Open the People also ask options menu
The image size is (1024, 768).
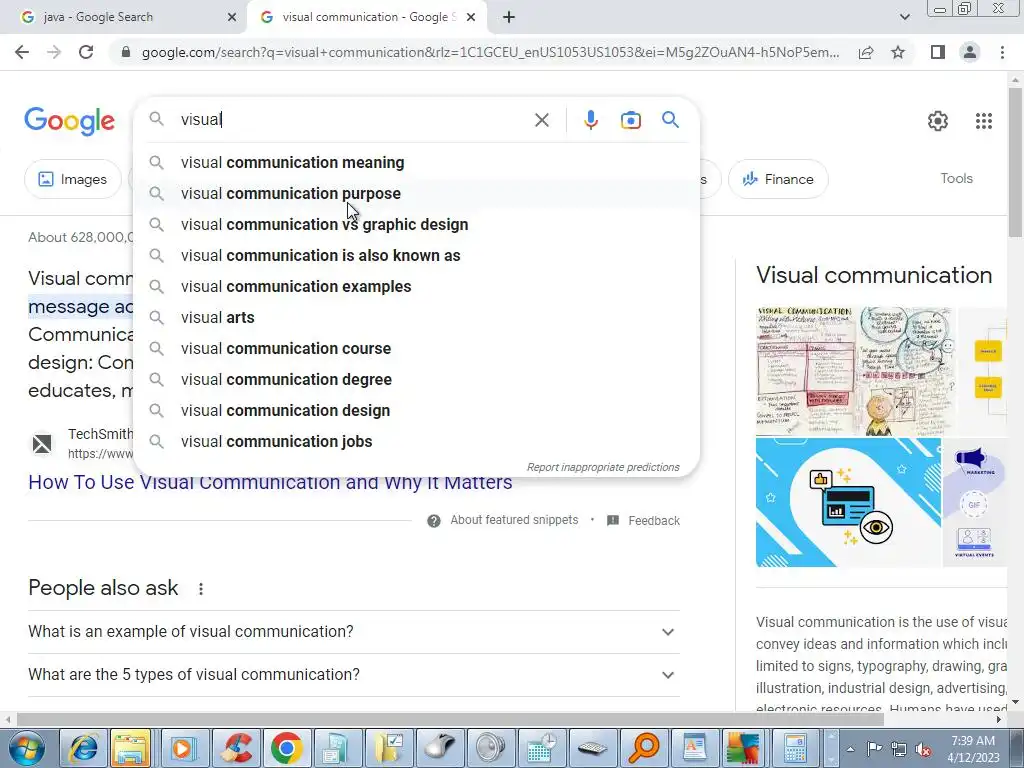click(201, 589)
